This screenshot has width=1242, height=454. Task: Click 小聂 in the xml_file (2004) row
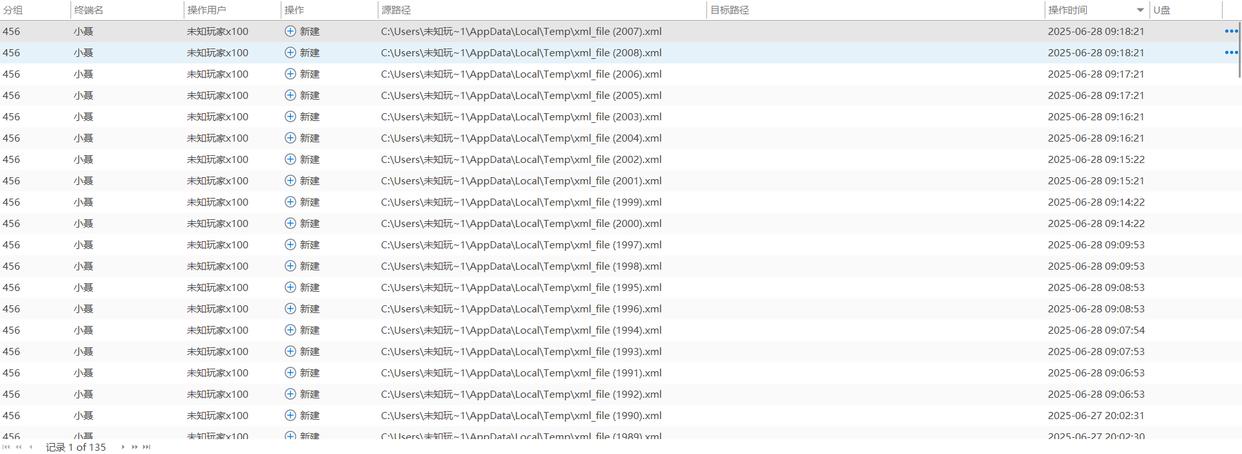tap(83, 138)
